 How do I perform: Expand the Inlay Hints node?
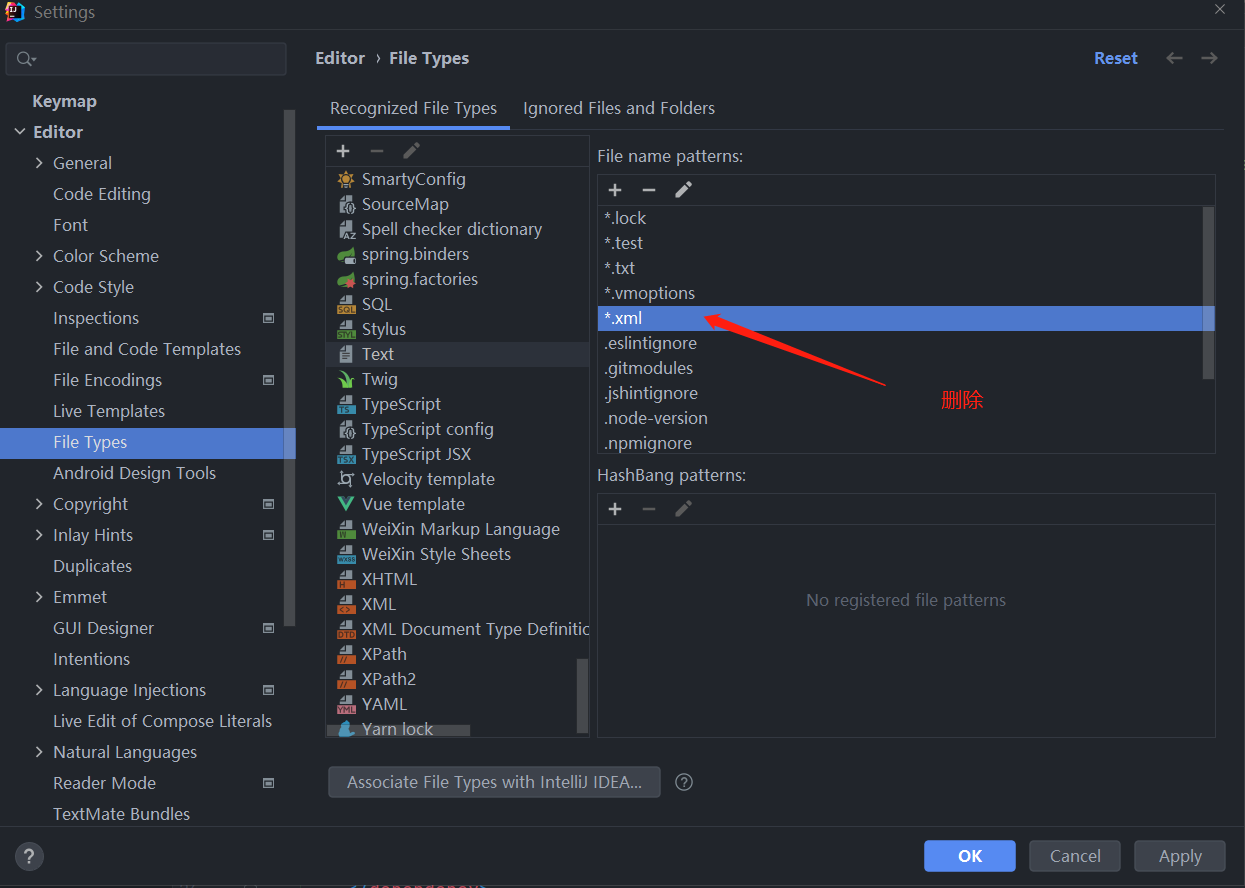tap(39, 535)
